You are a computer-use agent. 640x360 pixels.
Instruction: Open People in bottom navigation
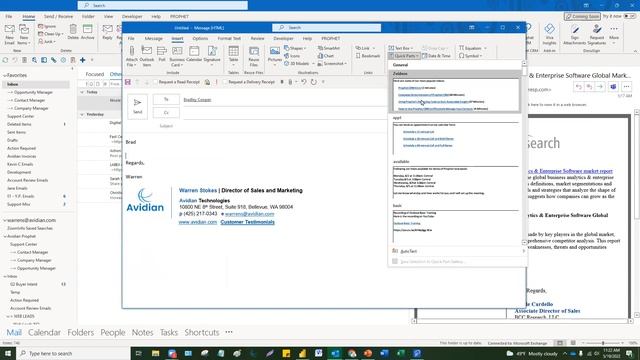113,332
